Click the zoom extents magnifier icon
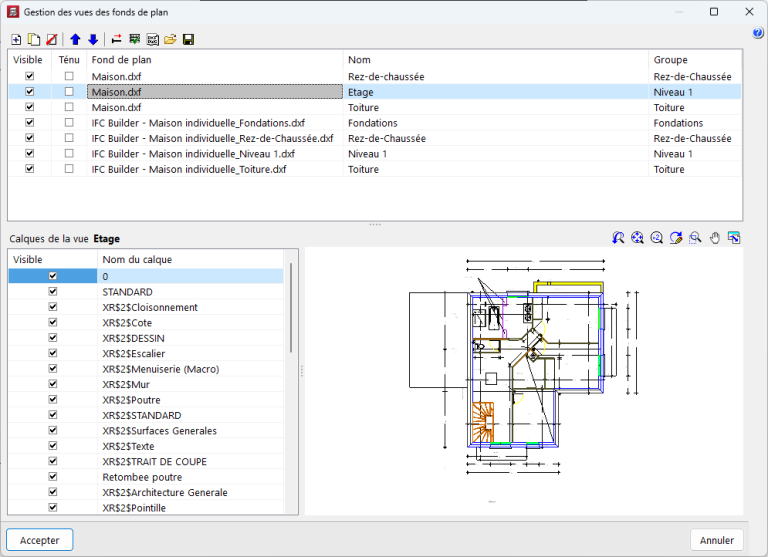The image size is (768, 557). (637, 238)
